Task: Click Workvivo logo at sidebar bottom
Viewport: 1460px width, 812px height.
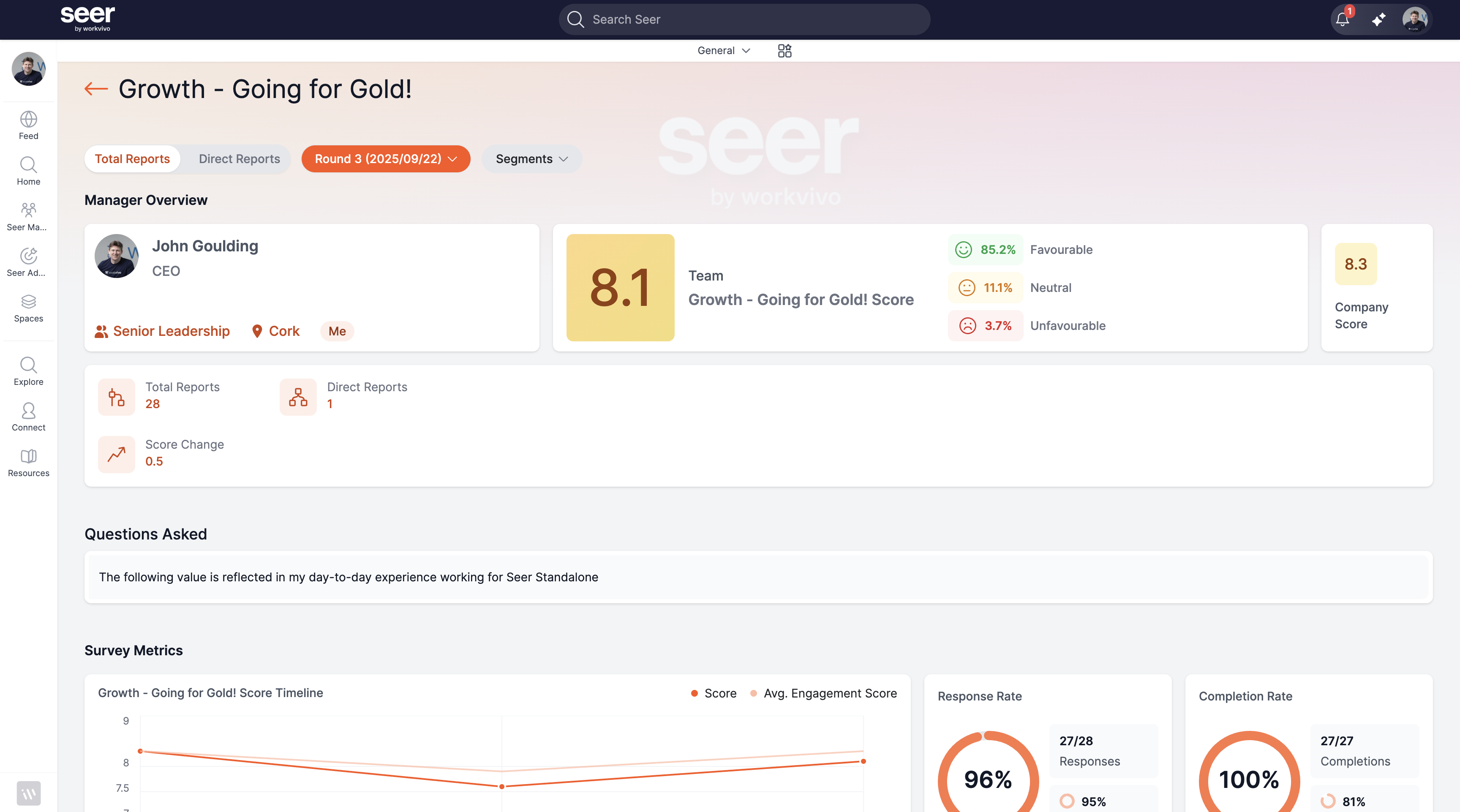Action: pyautogui.click(x=28, y=793)
